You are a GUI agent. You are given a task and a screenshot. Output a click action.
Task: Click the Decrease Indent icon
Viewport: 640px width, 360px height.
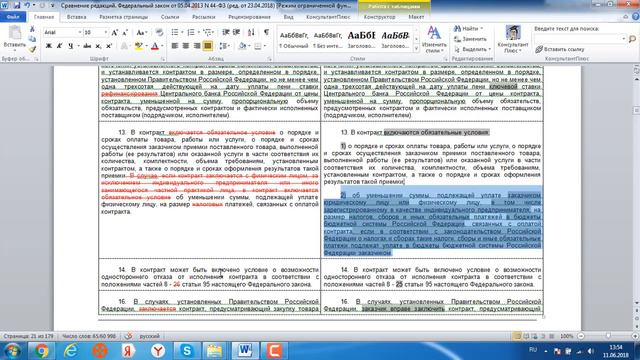tap(225, 32)
